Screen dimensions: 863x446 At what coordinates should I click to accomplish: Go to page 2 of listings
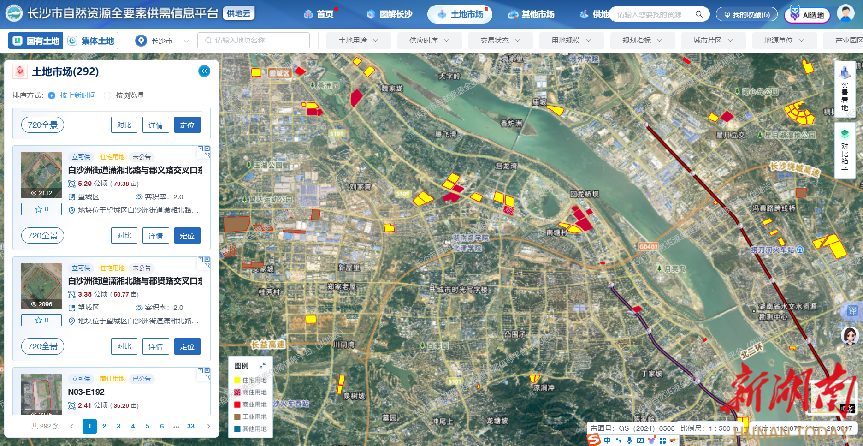point(105,426)
